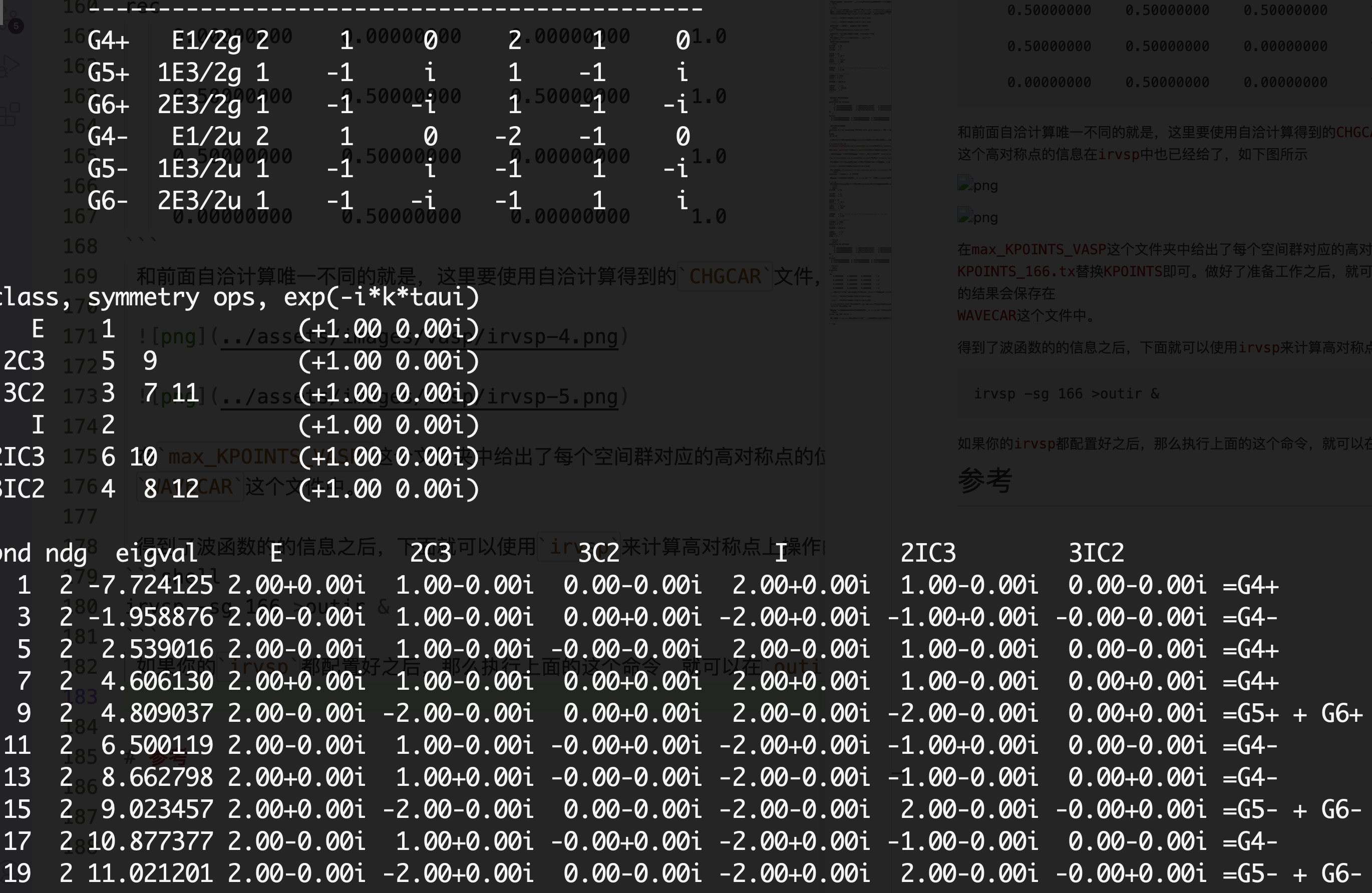Click '=G5- + G6-' on the 11.021201 row
The height and width of the screenshot is (893, 1372).
[1292, 874]
